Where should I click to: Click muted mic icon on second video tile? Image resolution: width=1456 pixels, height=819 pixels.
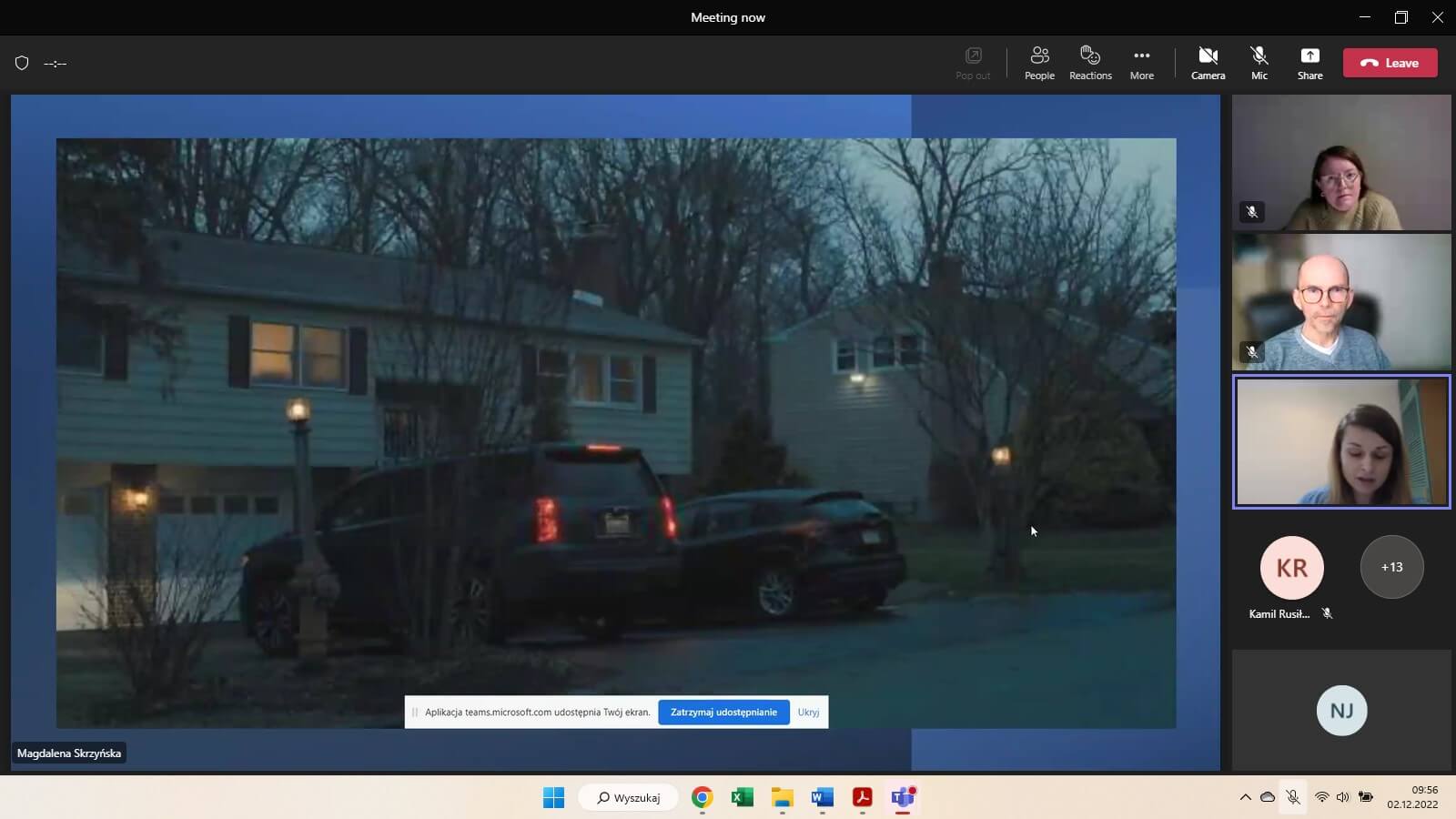[x=1252, y=352]
